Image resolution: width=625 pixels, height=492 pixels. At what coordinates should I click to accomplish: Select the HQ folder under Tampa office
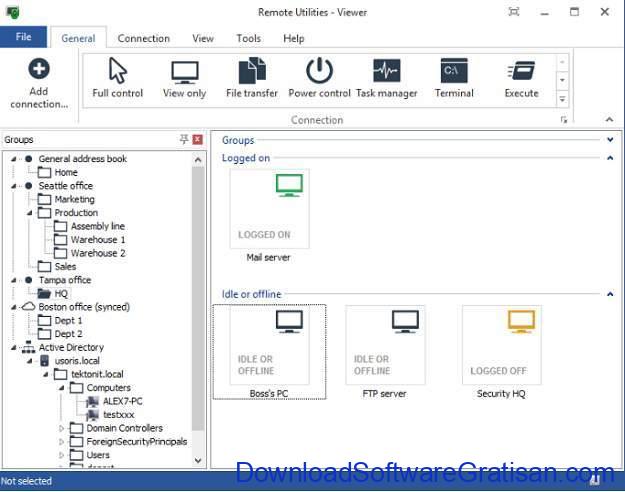coord(53,294)
